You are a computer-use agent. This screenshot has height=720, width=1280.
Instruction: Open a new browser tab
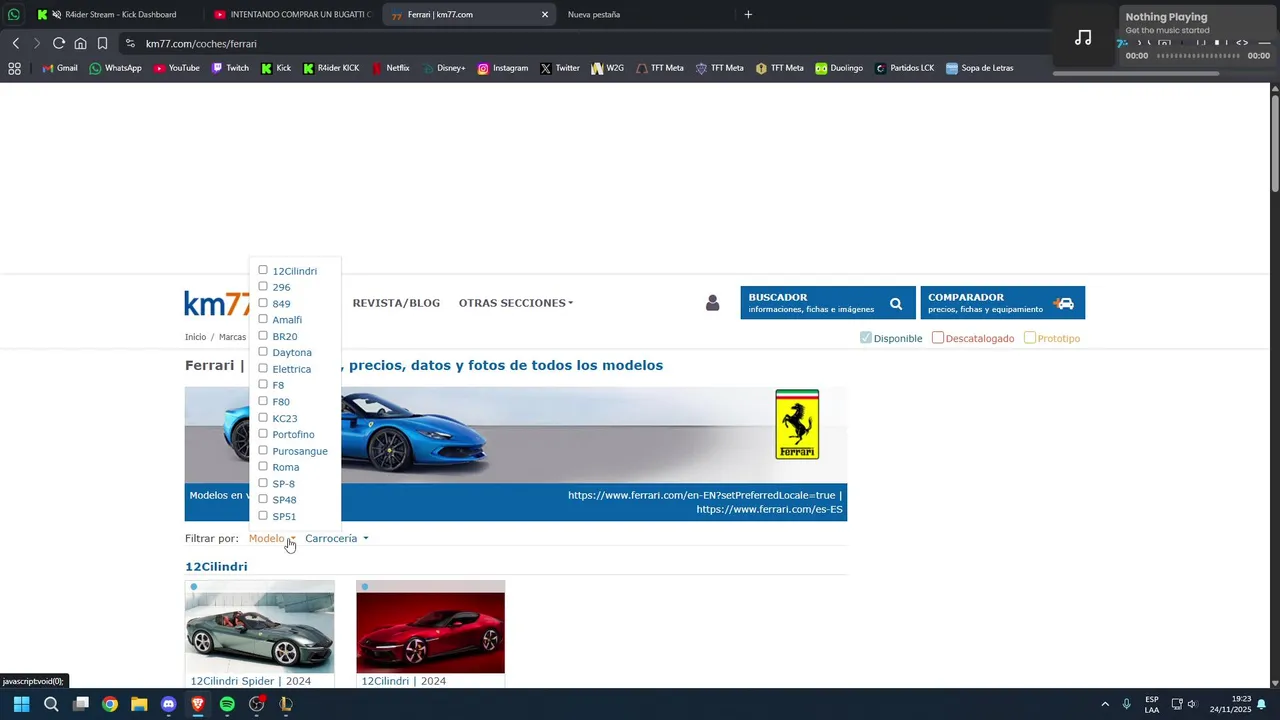point(748,15)
